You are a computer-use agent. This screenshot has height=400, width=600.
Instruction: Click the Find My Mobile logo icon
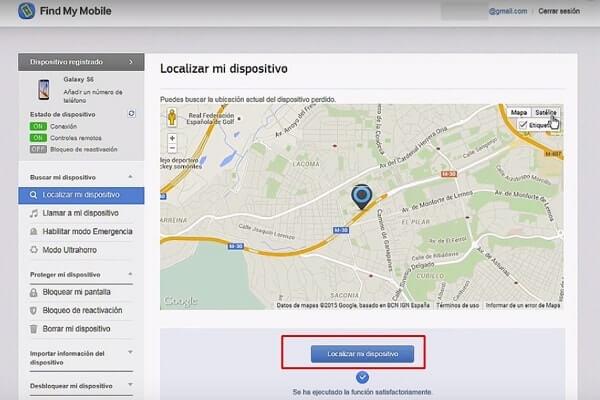click(26, 11)
